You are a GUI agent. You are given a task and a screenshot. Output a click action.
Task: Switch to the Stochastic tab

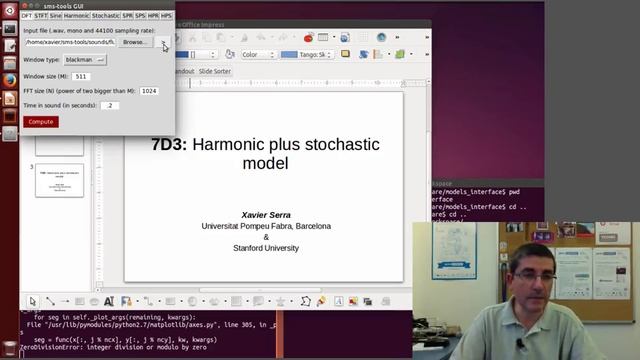[x=106, y=16]
